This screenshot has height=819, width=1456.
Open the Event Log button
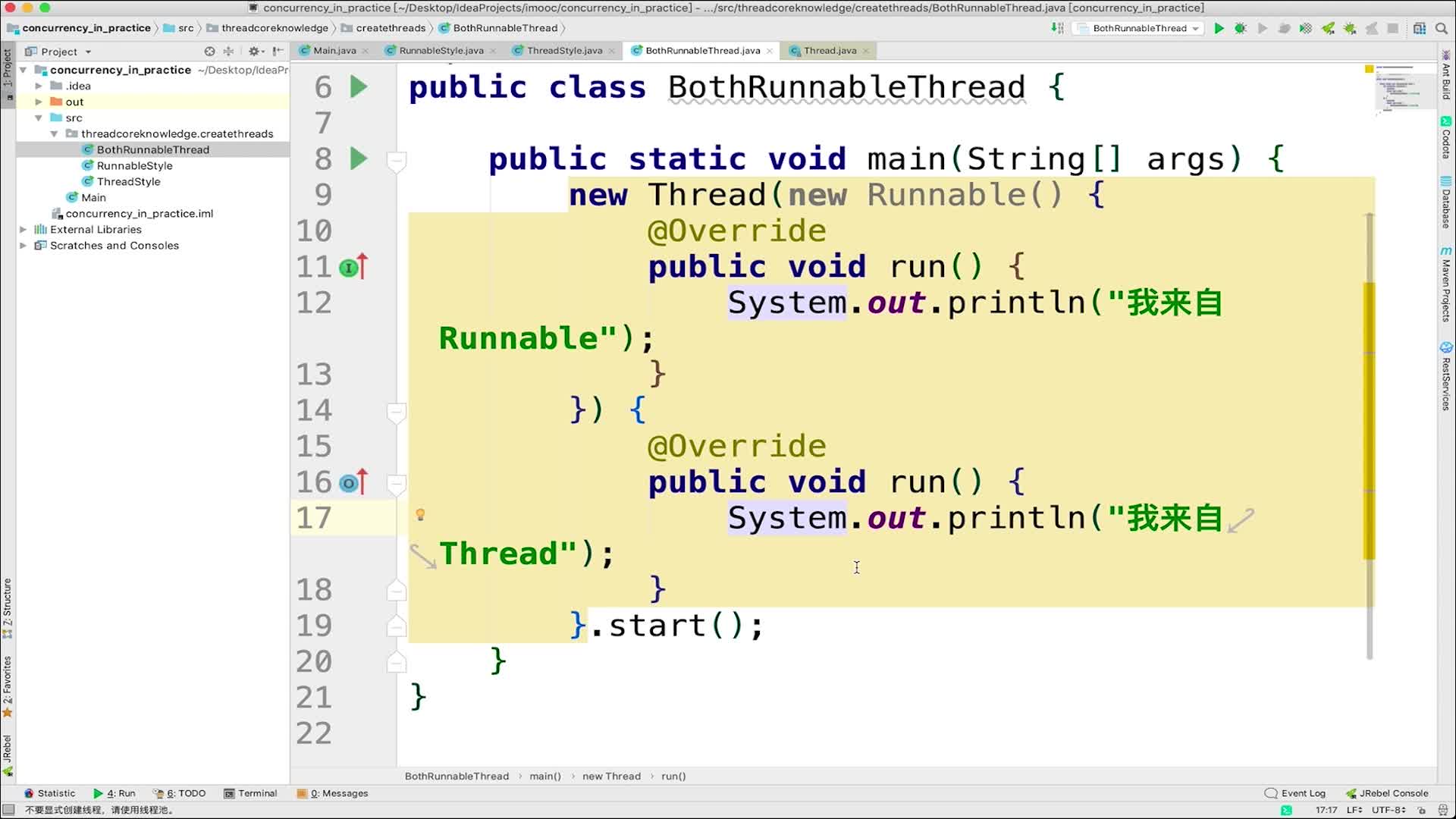(1295, 793)
